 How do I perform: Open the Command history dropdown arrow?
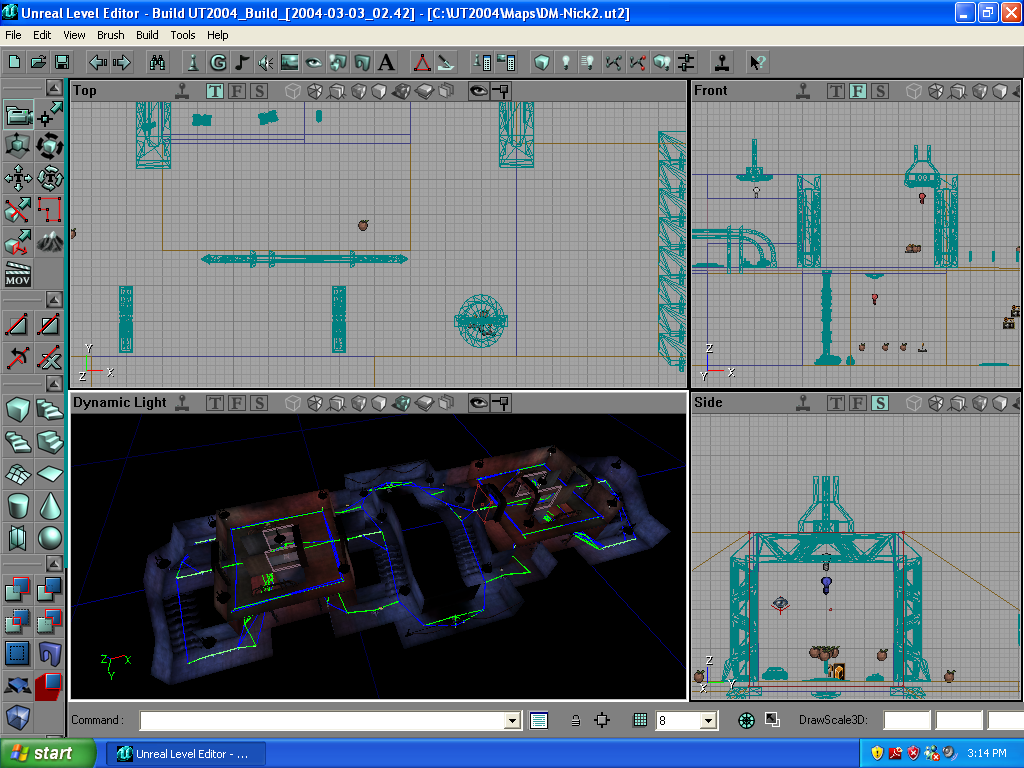[x=513, y=720]
